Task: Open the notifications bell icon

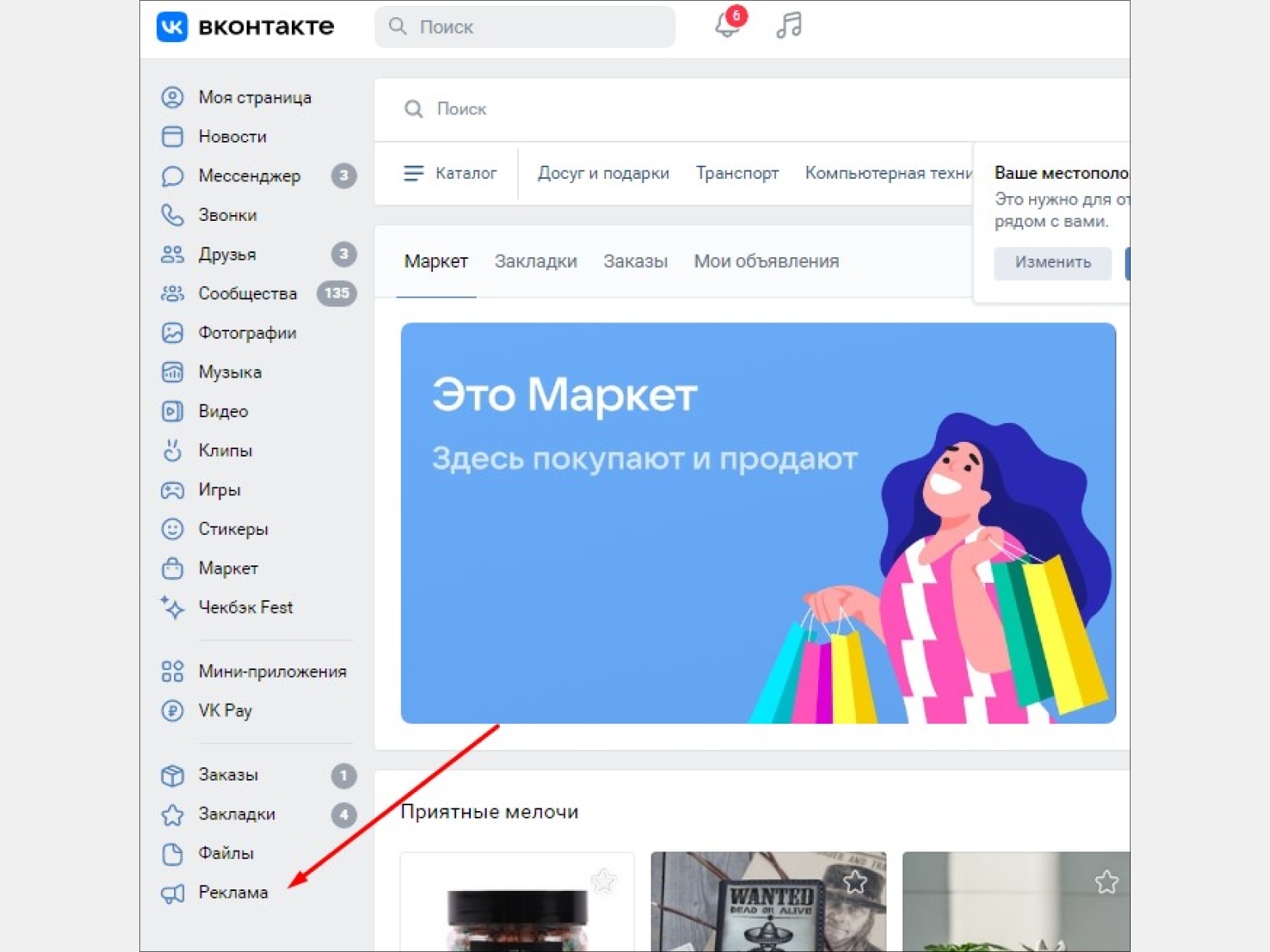Action: click(727, 25)
